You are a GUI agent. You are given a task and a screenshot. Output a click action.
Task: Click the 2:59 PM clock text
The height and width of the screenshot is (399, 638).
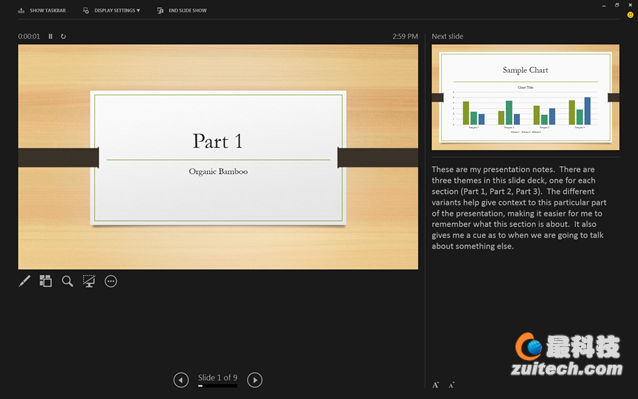[405, 36]
